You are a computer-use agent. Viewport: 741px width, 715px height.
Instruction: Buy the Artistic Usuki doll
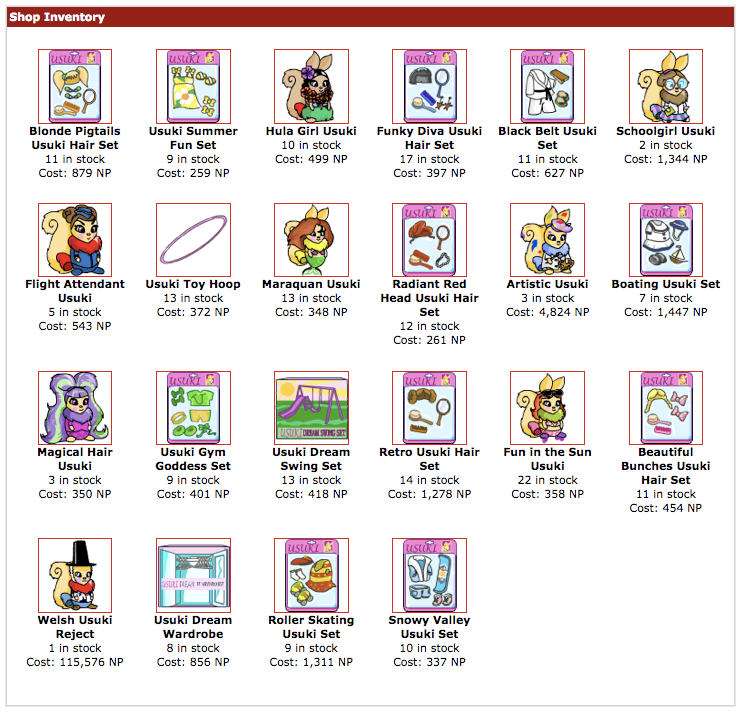click(x=547, y=240)
